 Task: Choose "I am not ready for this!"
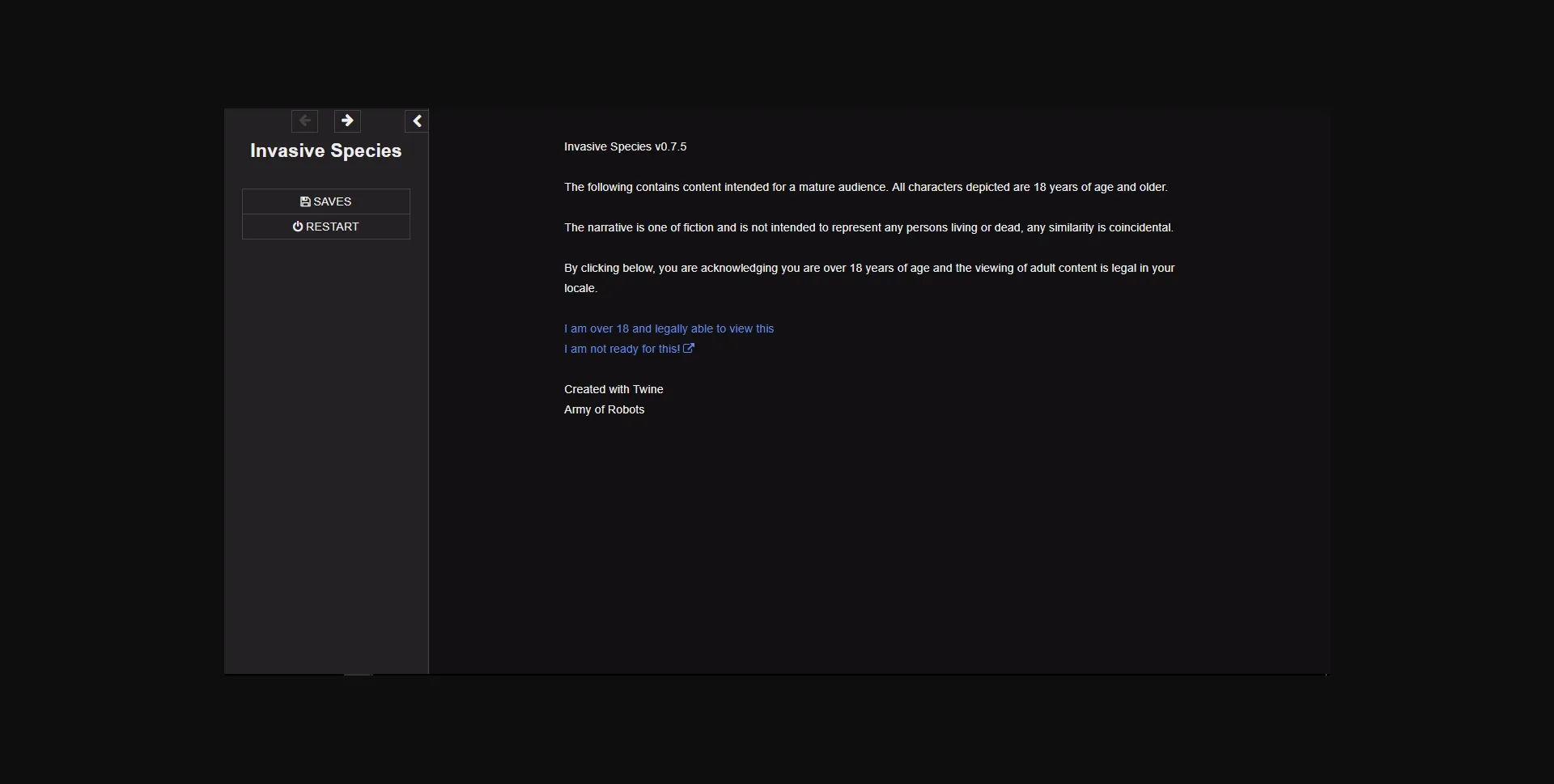[622, 349]
